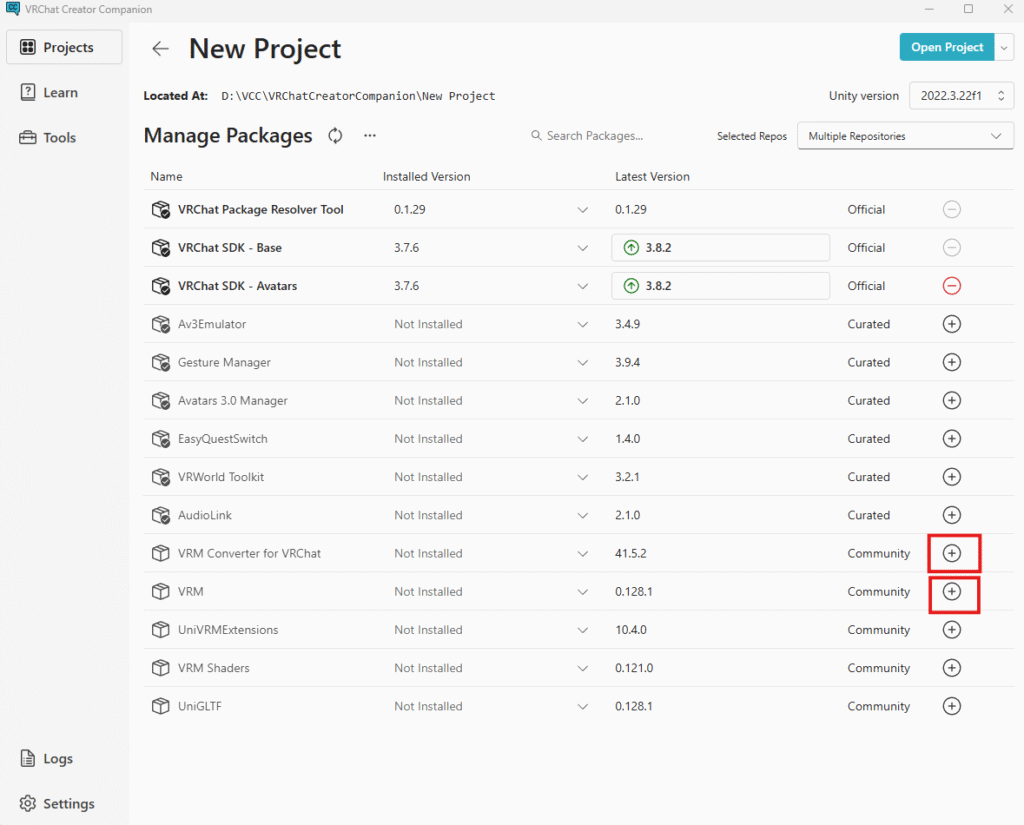Click the VRWorld Toolkit package icon
The image size is (1024, 825).
click(161, 477)
